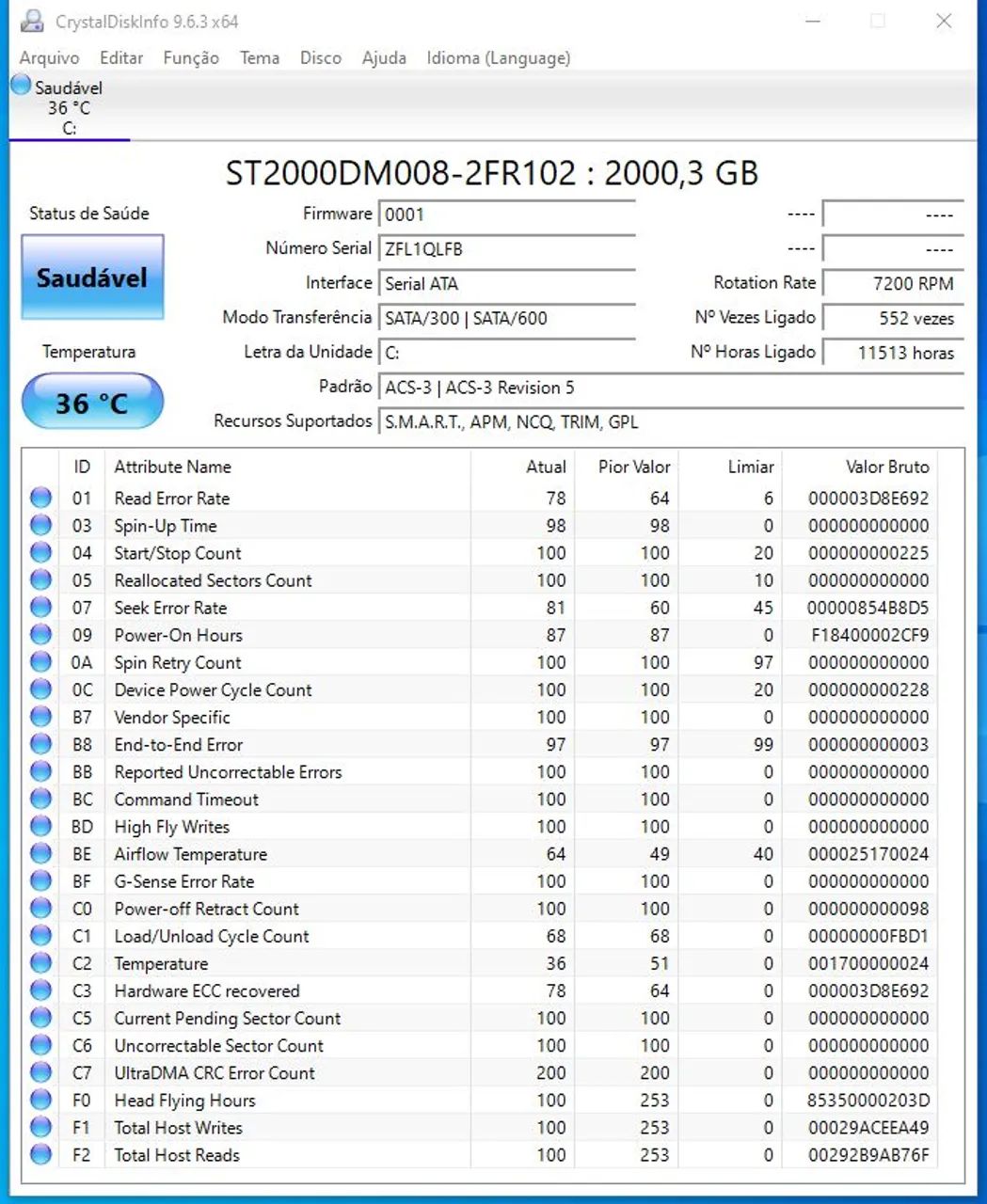Open the Ajuda menu
The image size is (987, 1204).
384,57
